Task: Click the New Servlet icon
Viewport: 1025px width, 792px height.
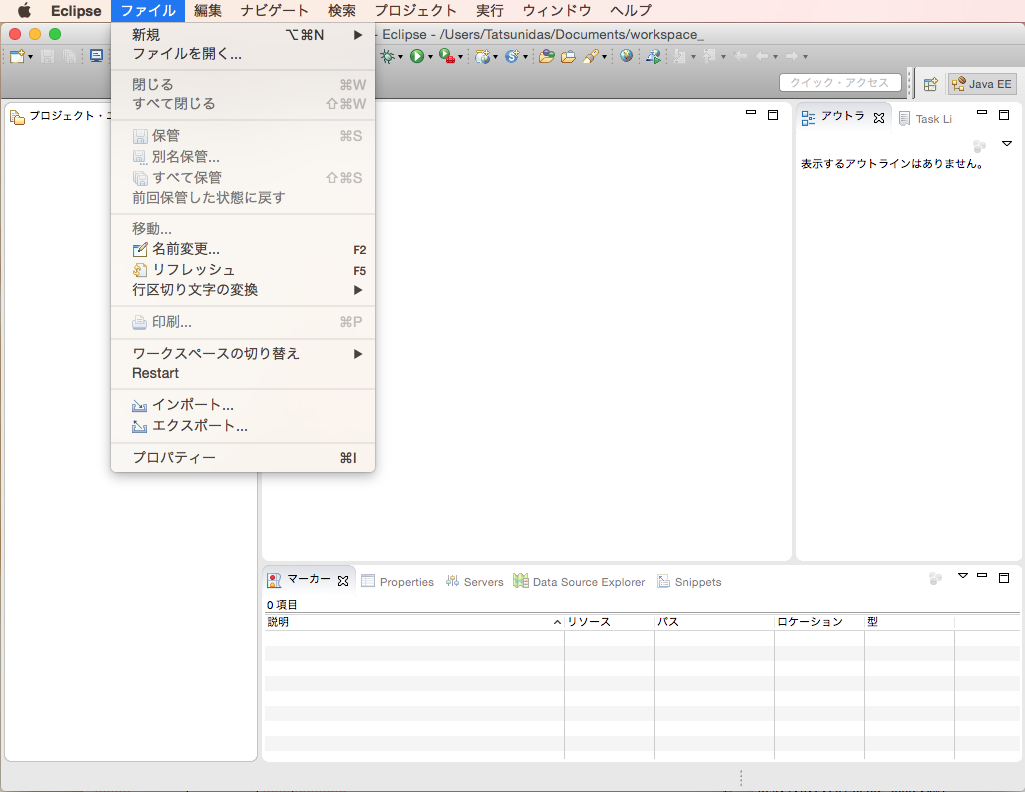Action: click(512, 56)
